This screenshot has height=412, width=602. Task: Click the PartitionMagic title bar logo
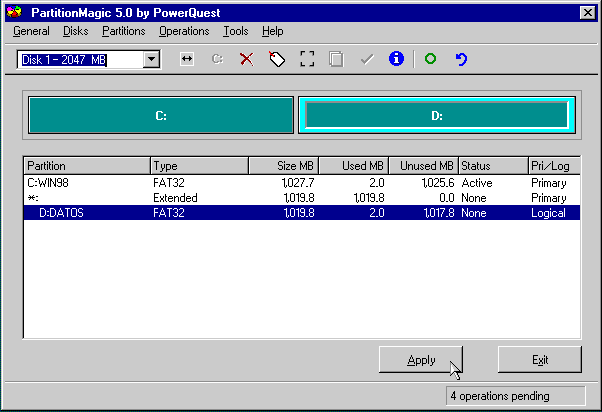click(14, 12)
